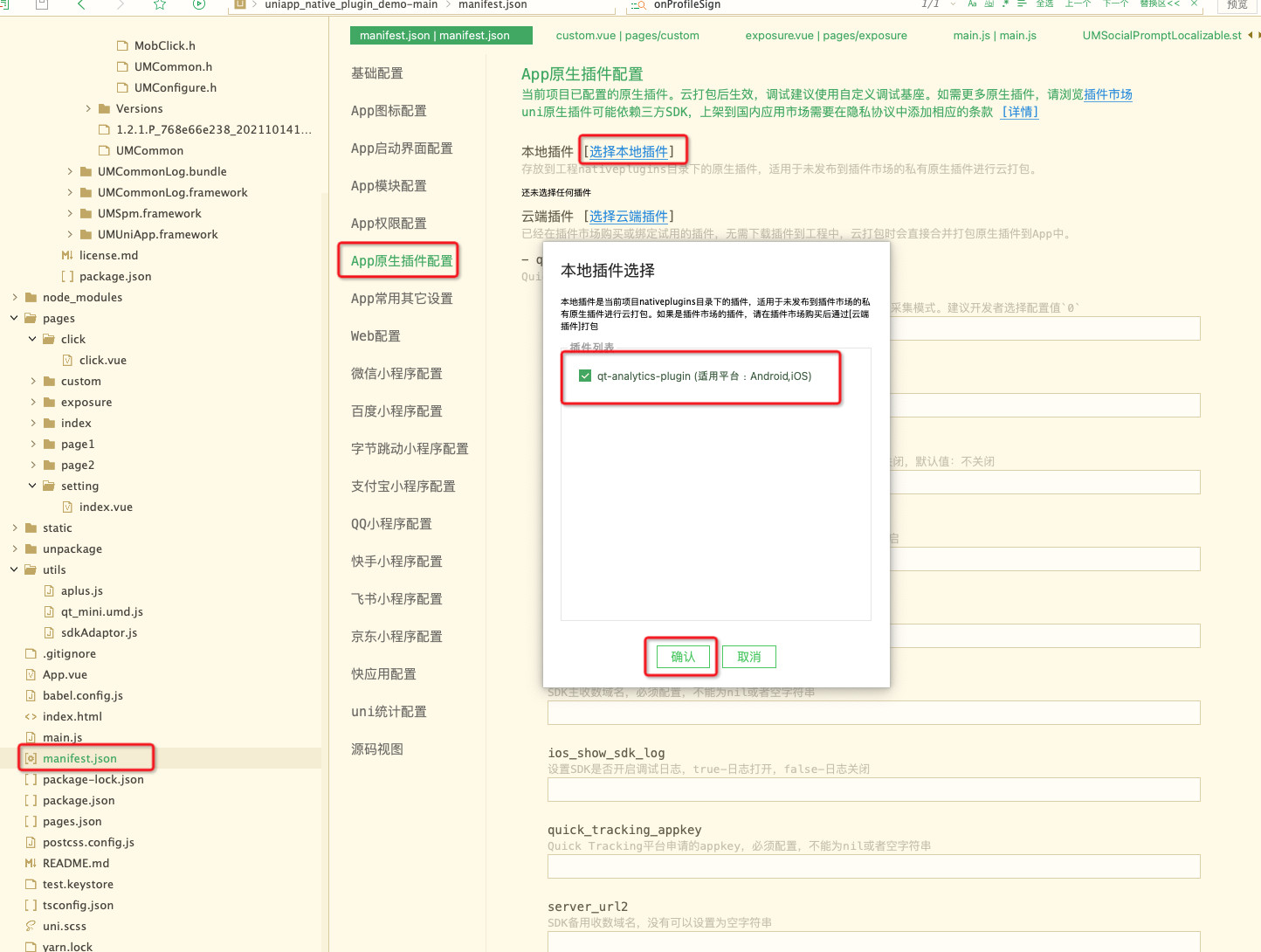Expand UMSpm.framework folder
1261x952 pixels.
(70, 213)
